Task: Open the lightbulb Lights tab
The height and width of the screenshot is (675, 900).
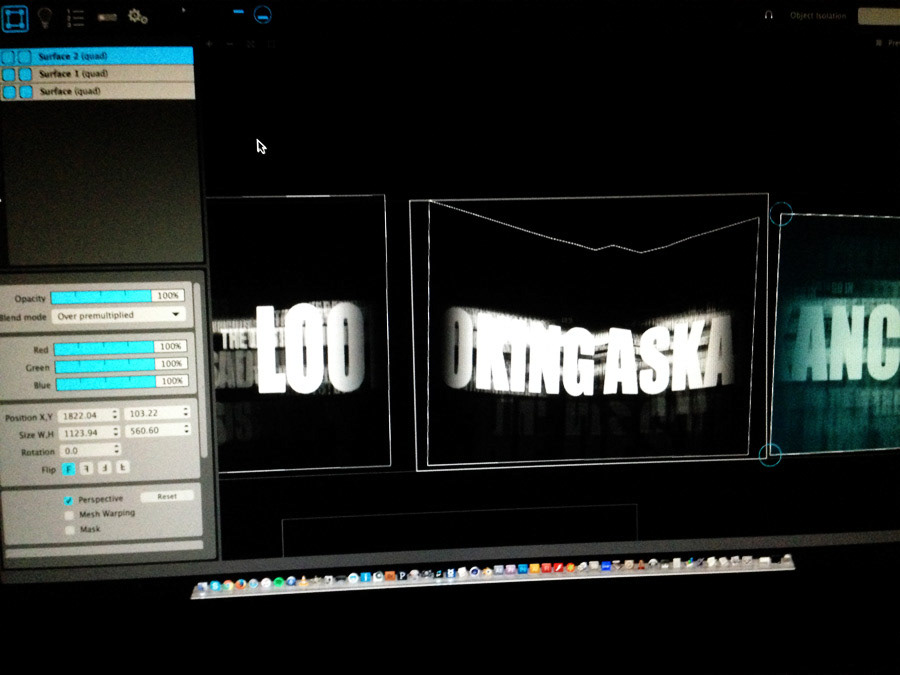Action: click(45, 18)
